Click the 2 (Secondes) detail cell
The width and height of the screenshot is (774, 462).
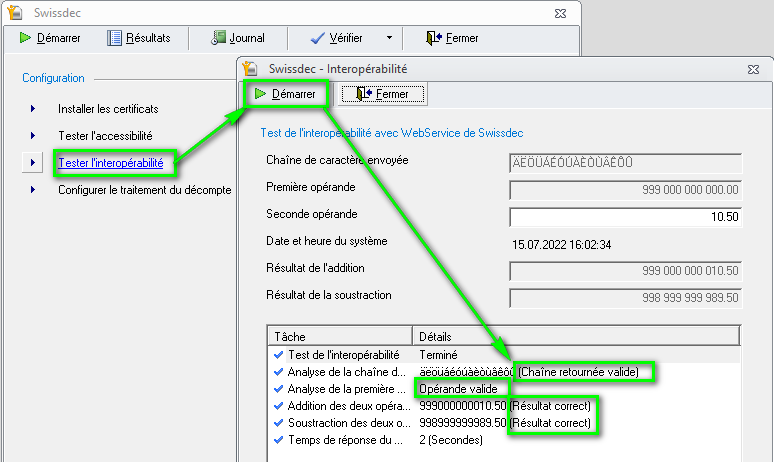point(451,440)
